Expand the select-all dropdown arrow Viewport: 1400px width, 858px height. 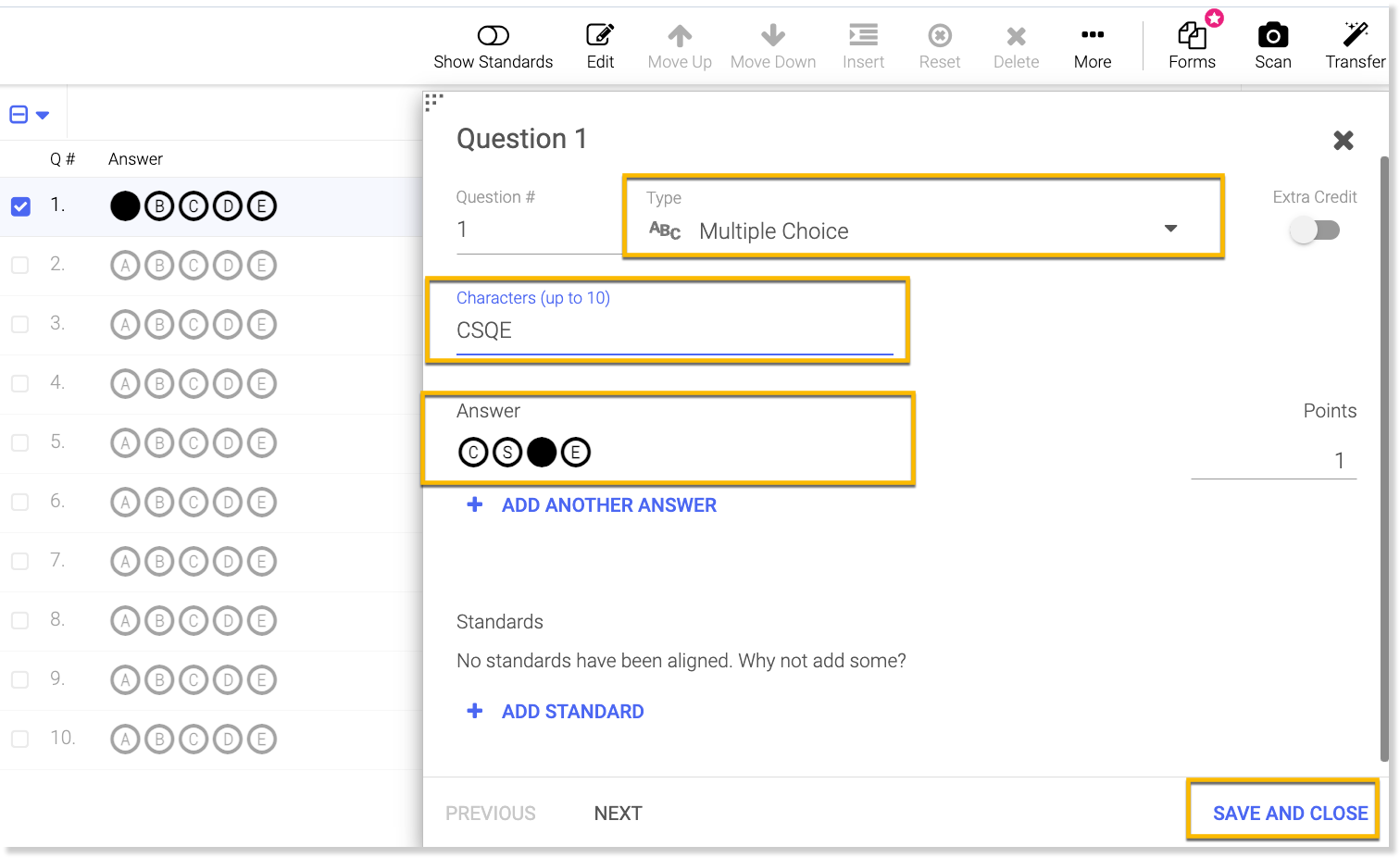click(x=43, y=116)
